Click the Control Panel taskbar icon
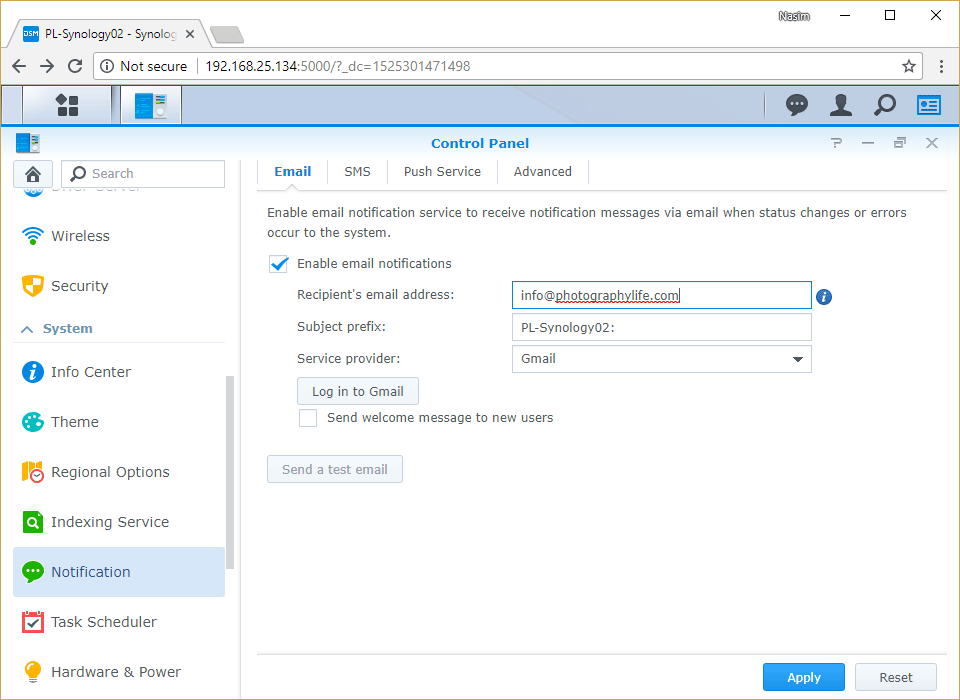Screen dimensions: 960x700 click(151, 105)
